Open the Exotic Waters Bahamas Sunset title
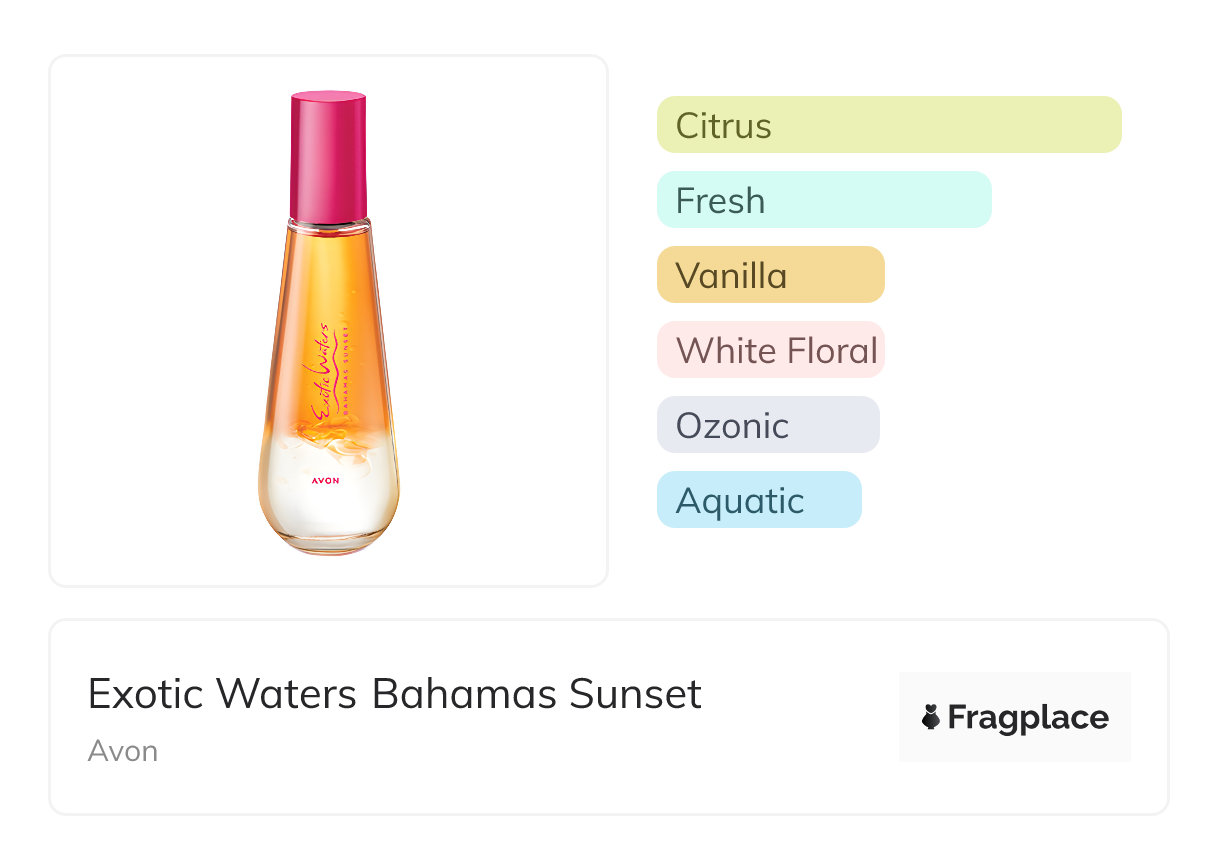The width and height of the screenshot is (1218, 864). coord(394,694)
